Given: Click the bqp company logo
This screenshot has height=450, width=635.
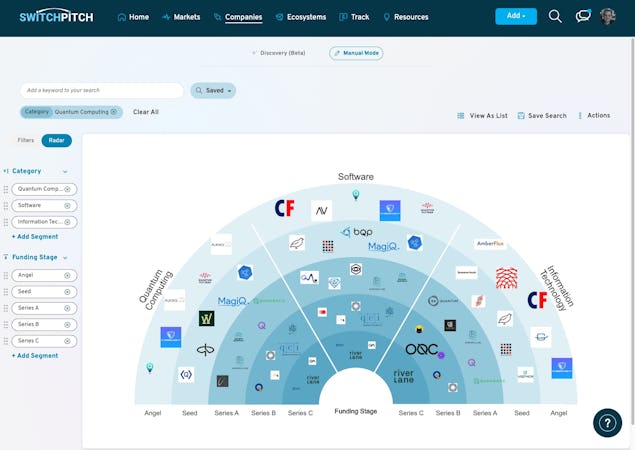Looking at the screenshot, I should (356, 232).
